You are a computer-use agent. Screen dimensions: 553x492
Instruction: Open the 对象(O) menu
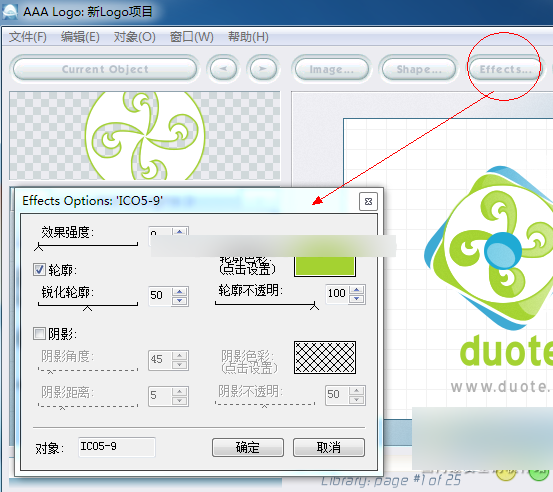pyautogui.click(x=134, y=37)
